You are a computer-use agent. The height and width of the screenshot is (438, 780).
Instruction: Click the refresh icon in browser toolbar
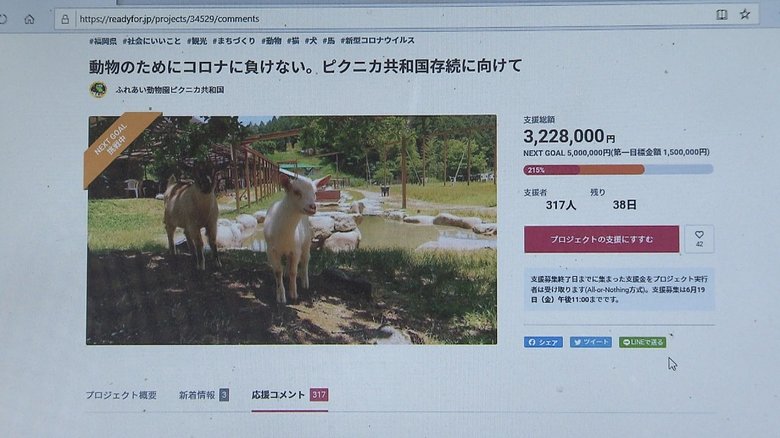click(x=3, y=19)
